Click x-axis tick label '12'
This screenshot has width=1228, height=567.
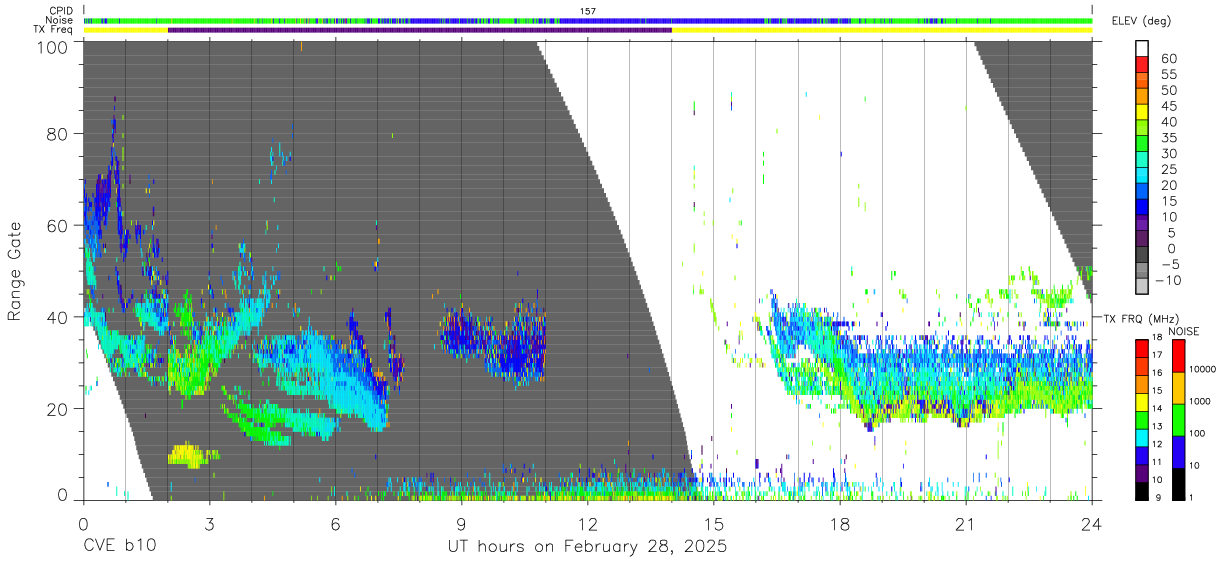pos(588,523)
